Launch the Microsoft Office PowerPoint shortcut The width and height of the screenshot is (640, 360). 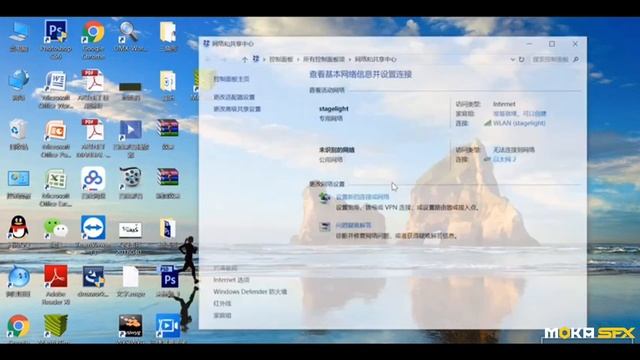(x=56, y=131)
